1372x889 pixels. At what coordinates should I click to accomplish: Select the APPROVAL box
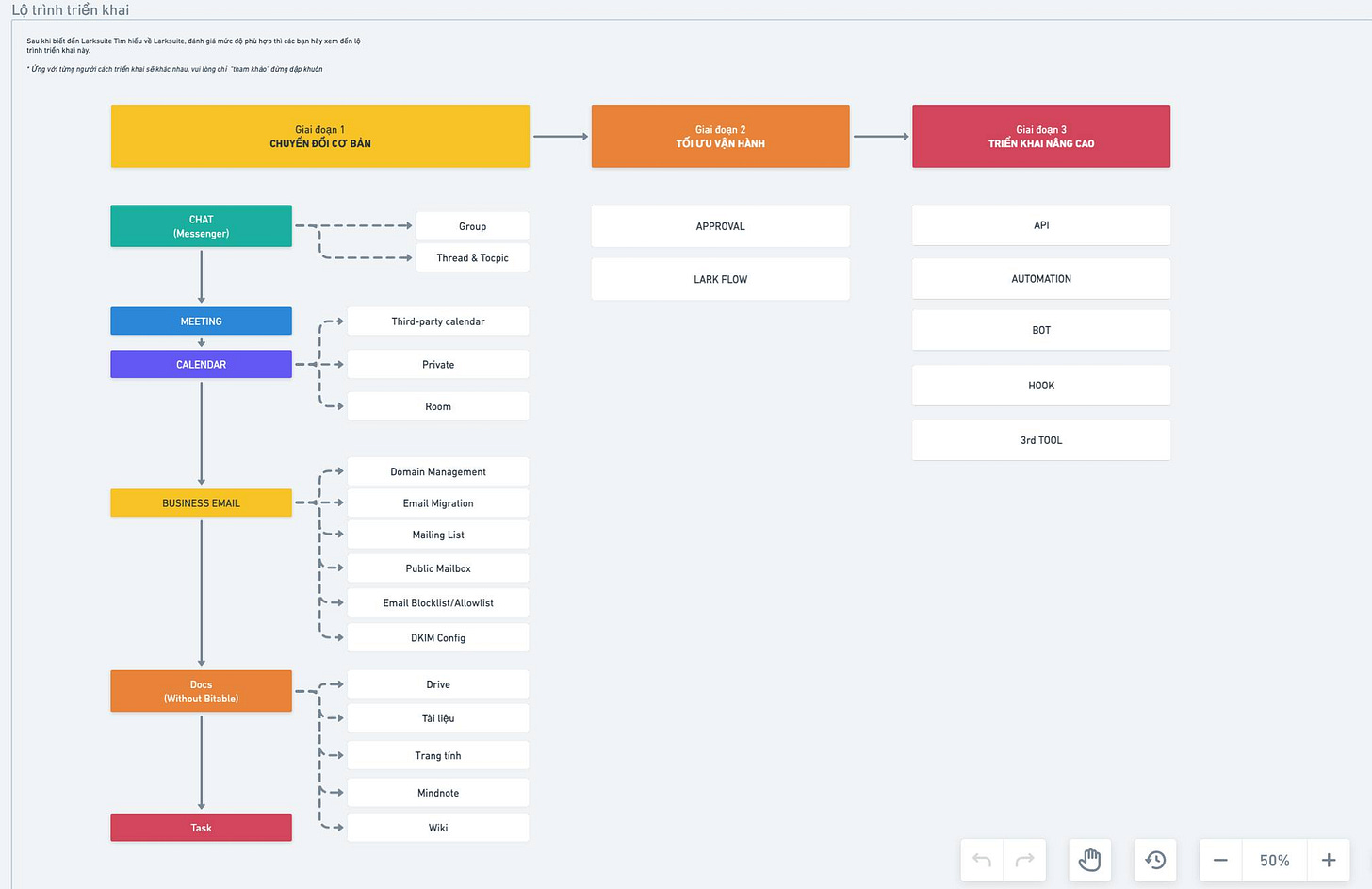pyautogui.click(x=720, y=226)
